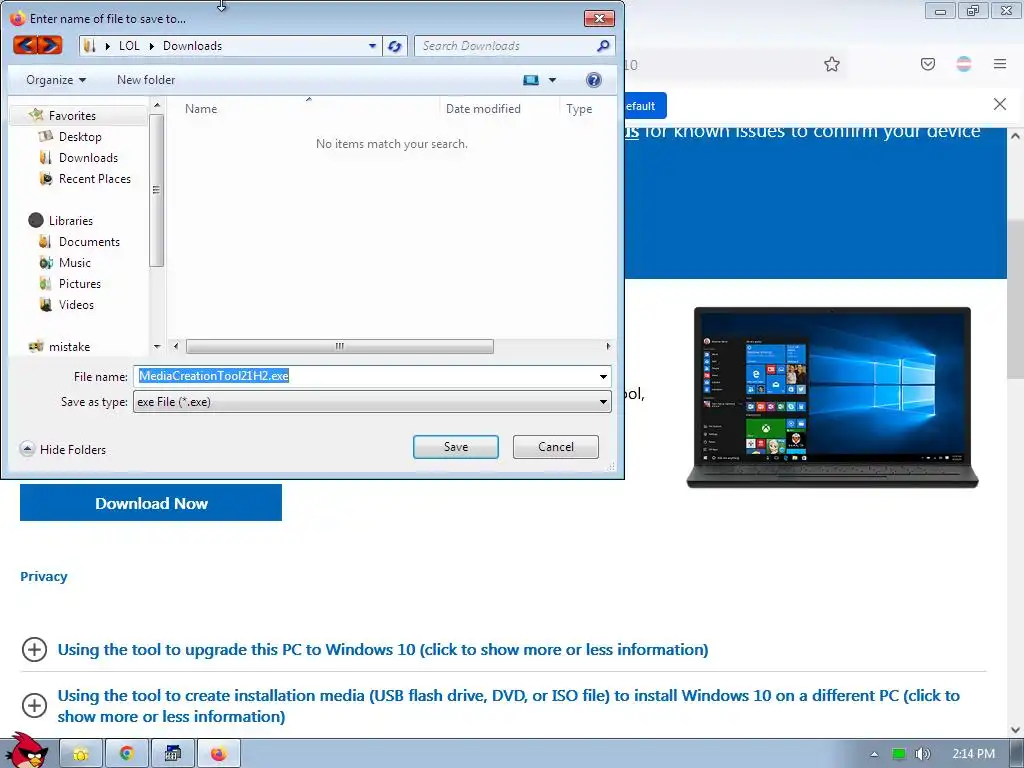Click the file list scroll left arrow

coord(175,346)
